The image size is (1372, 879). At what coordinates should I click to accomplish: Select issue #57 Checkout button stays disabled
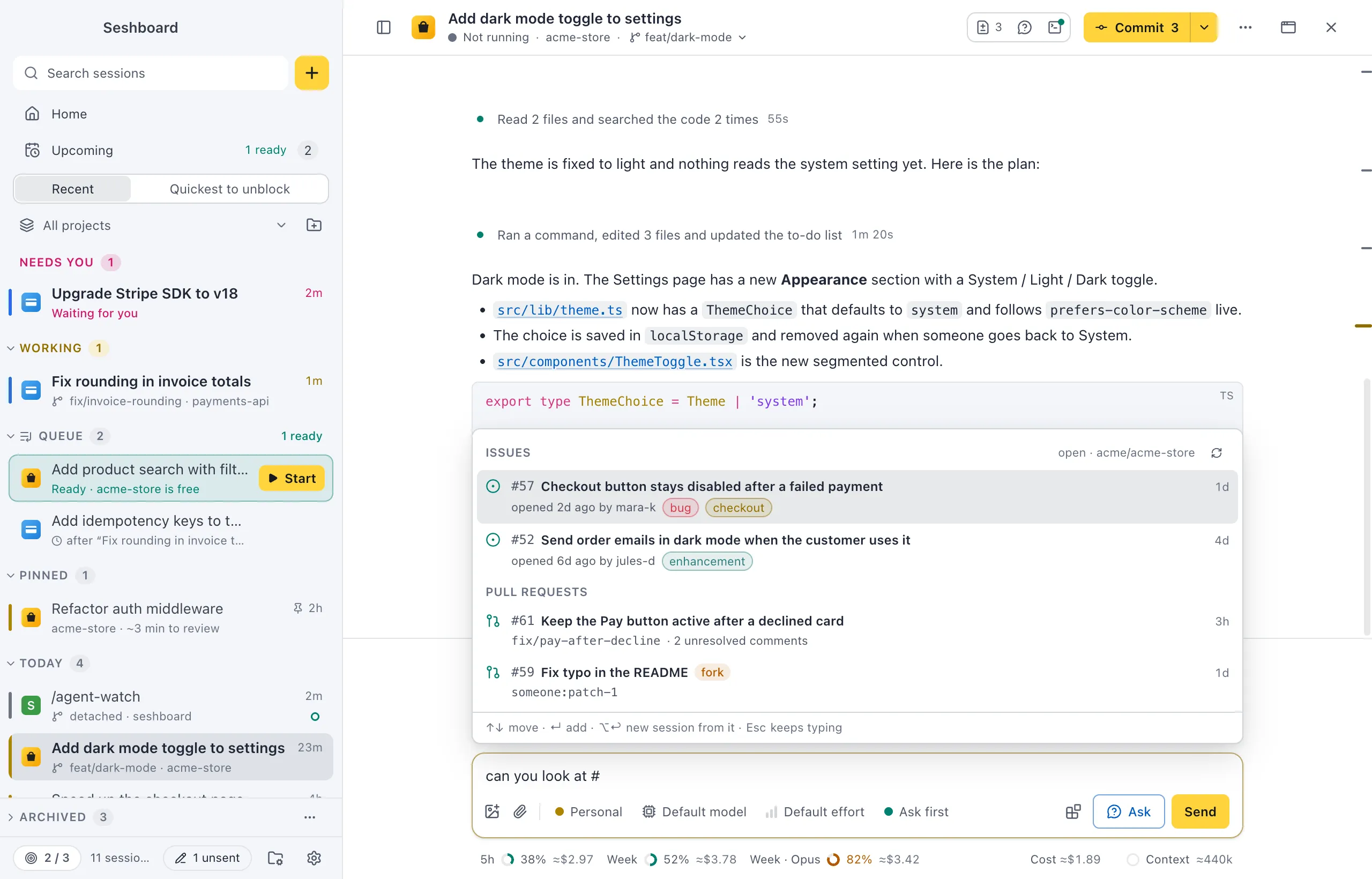point(857,496)
